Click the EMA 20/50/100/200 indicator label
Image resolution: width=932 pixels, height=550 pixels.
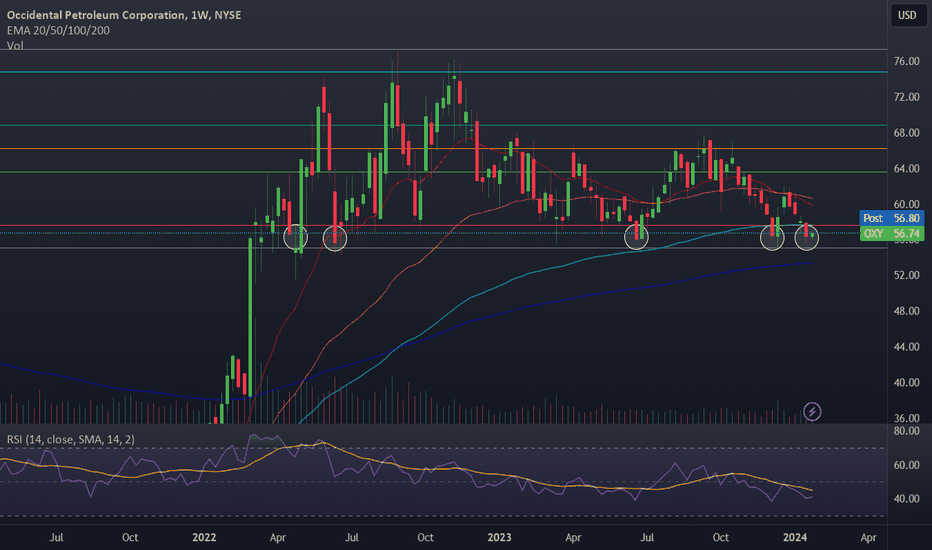pyautogui.click(x=58, y=30)
